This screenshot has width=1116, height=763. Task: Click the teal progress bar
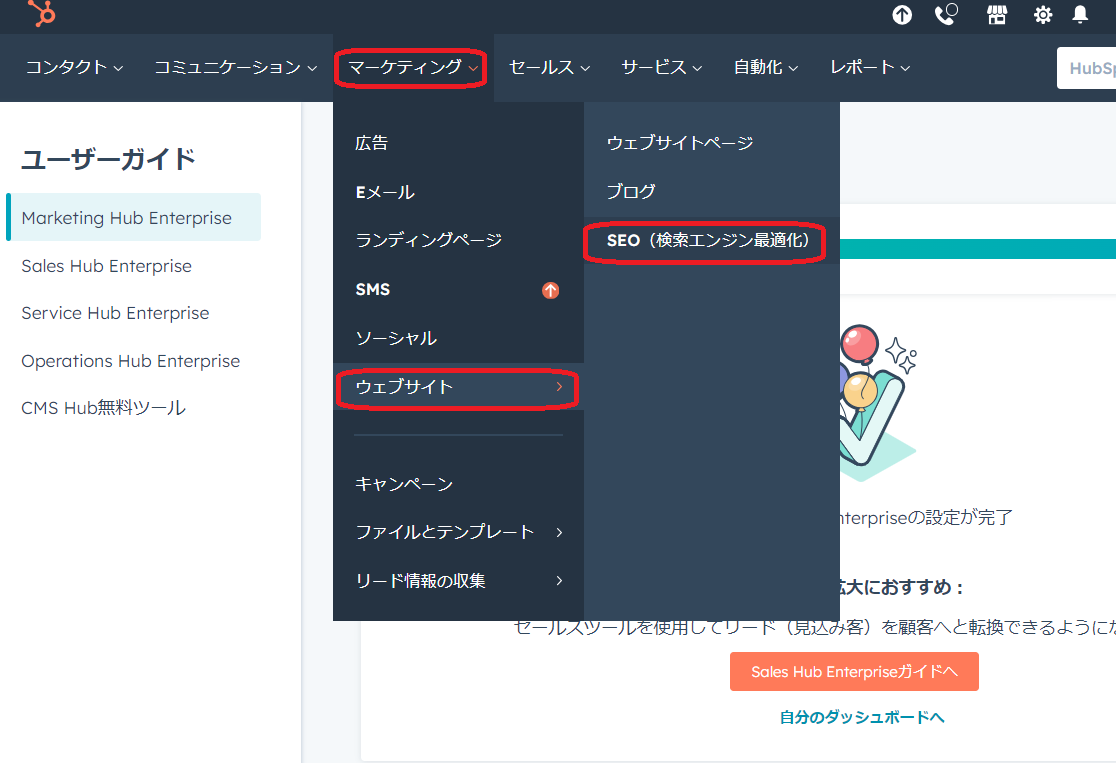click(978, 249)
